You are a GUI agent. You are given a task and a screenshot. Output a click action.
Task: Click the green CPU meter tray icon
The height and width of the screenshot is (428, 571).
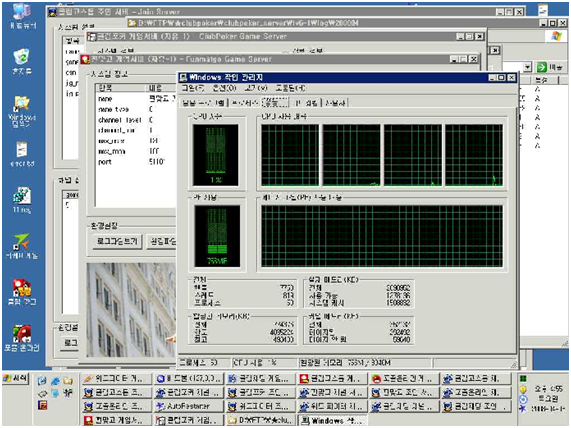click(x=523, y=379)
